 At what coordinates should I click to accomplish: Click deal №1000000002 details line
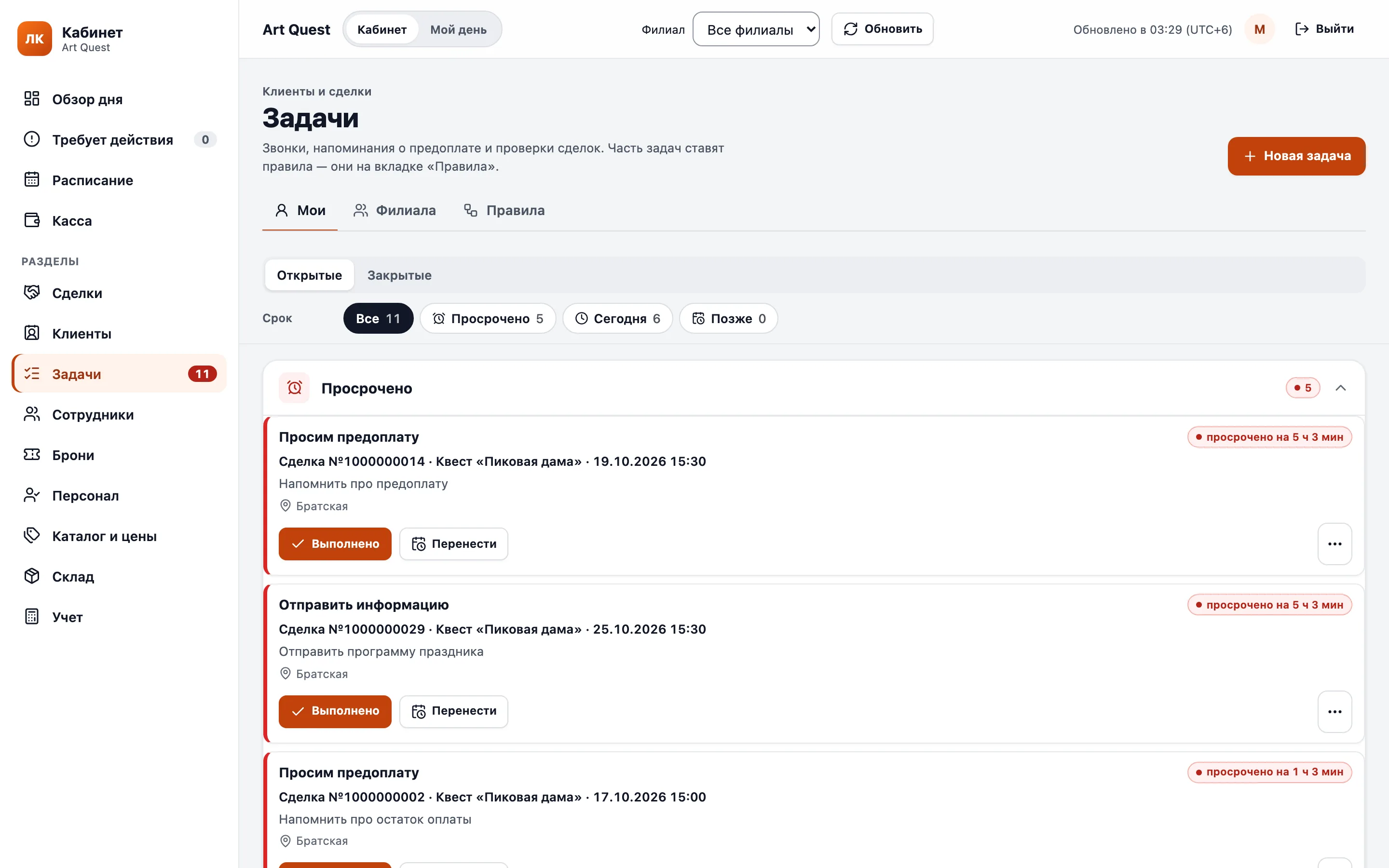point(492,797)
